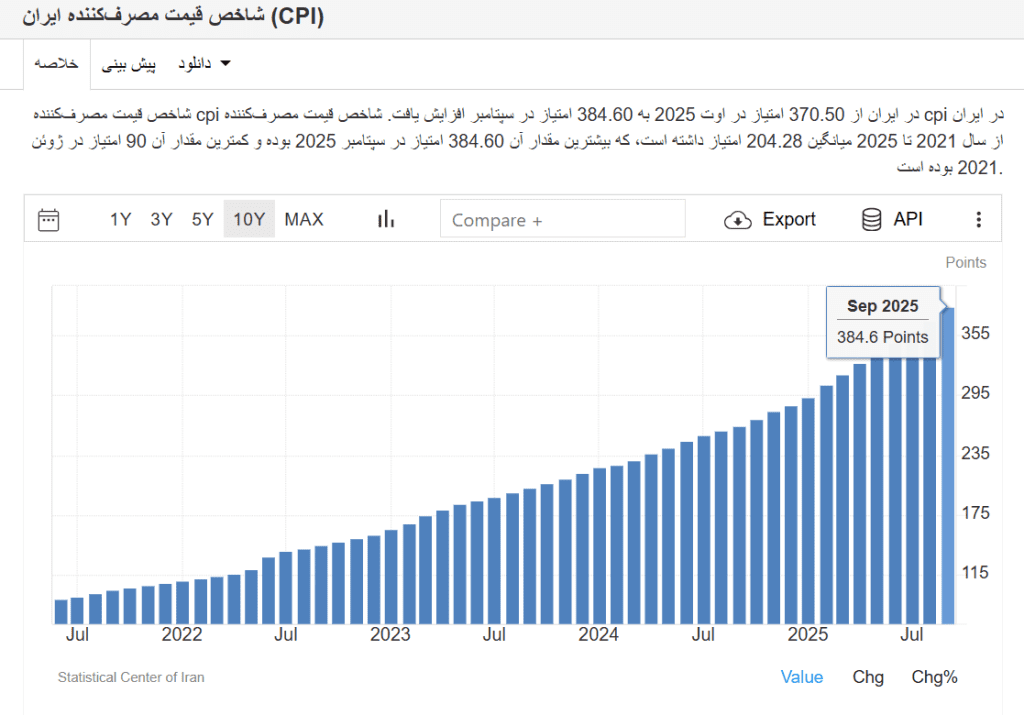Enable the Chg% display mode
The height and width of the screenshot is (715, 1024).
(933, 677)
